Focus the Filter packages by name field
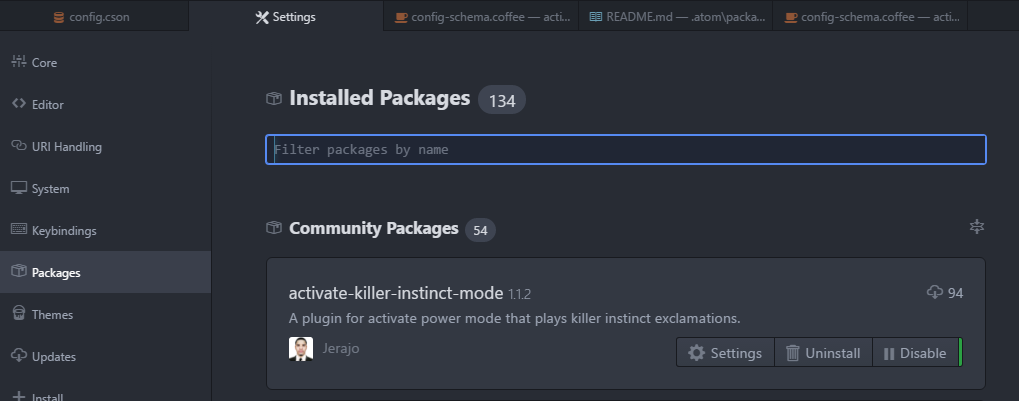This screenshot has width=1019, height=401. click(x=626, y=149)
